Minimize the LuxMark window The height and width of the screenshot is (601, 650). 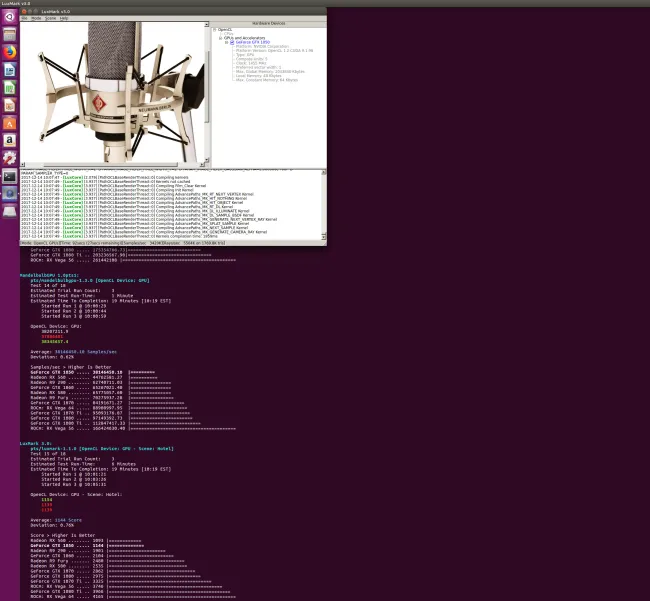(x=30, y=12)
